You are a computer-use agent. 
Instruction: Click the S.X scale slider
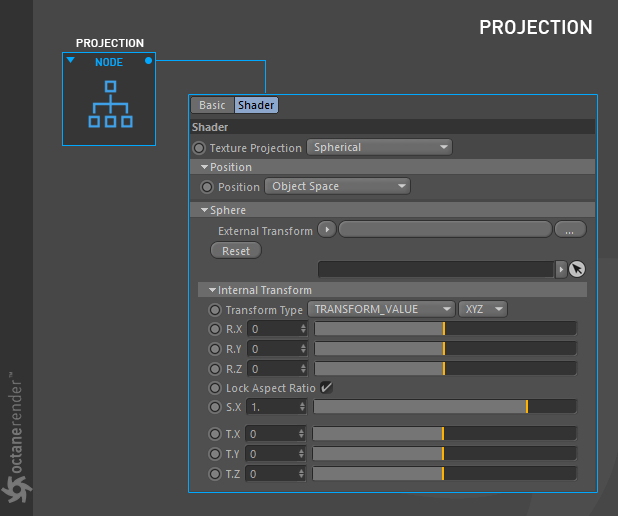point(445,407)
